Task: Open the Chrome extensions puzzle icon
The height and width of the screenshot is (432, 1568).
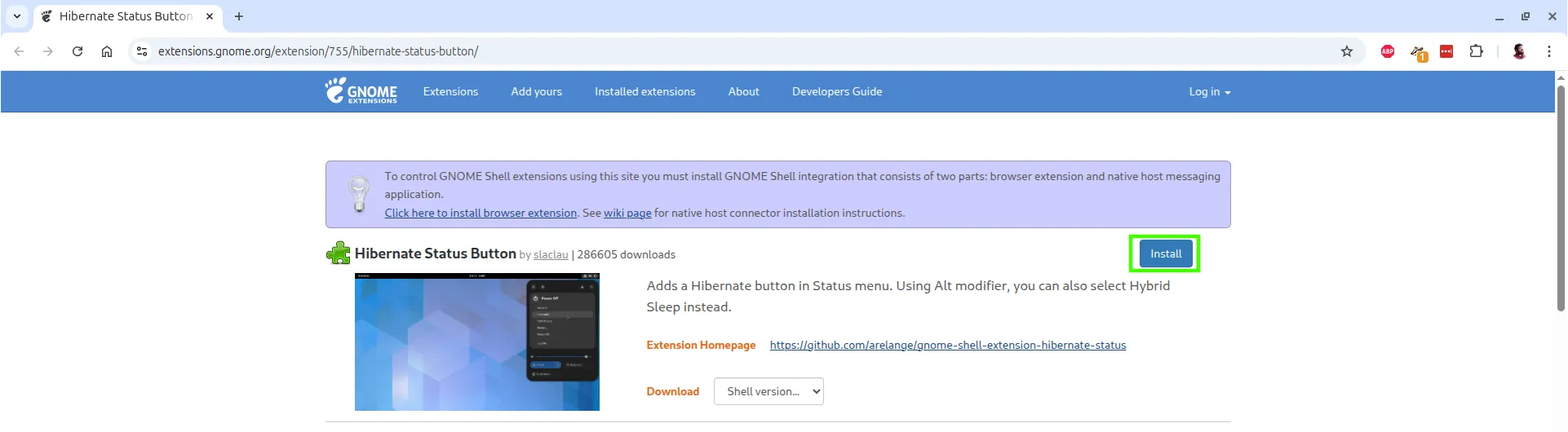Action: (x=1476, y=51)
